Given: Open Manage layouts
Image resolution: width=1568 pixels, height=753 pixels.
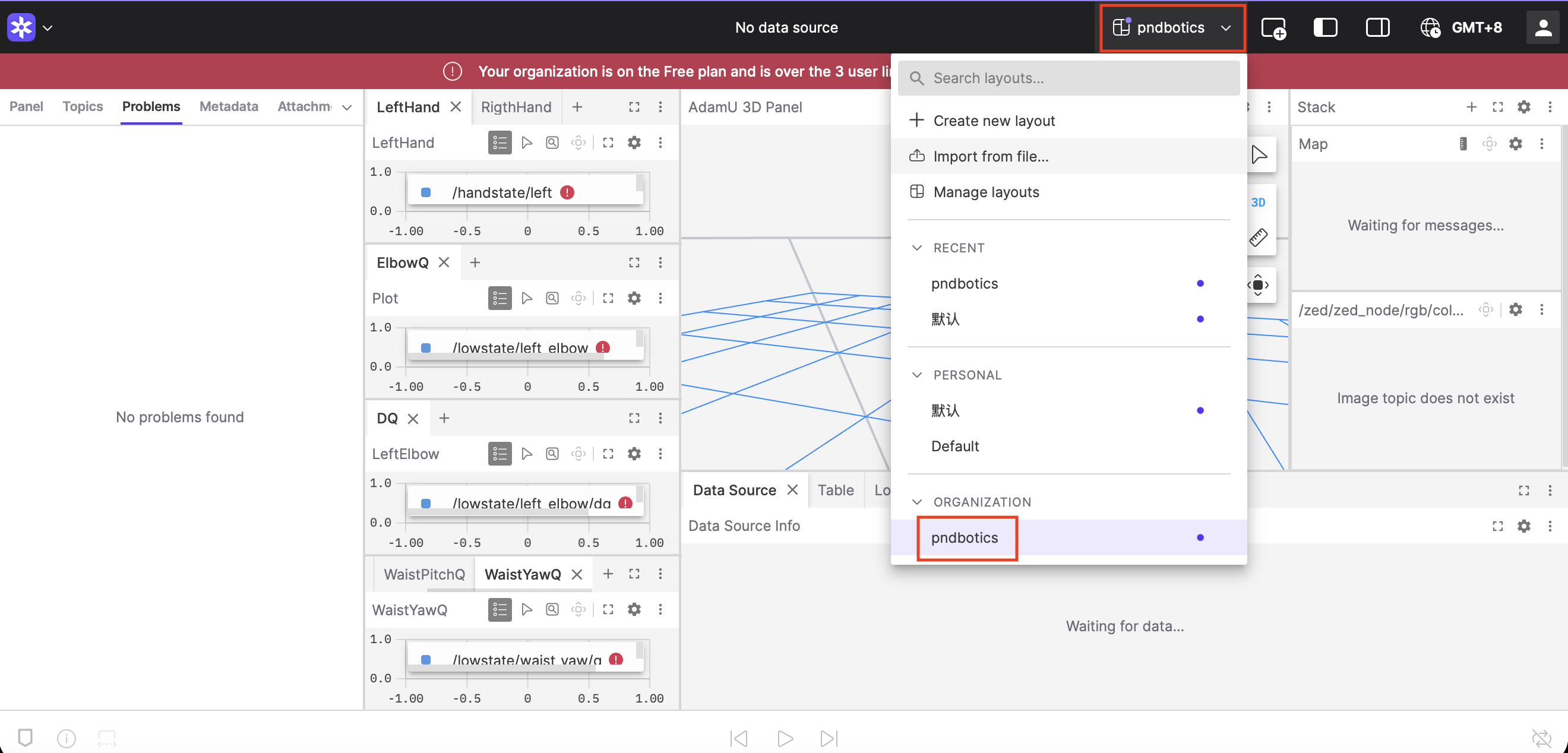Looking at the screenshot, I should coord(1069,192).
